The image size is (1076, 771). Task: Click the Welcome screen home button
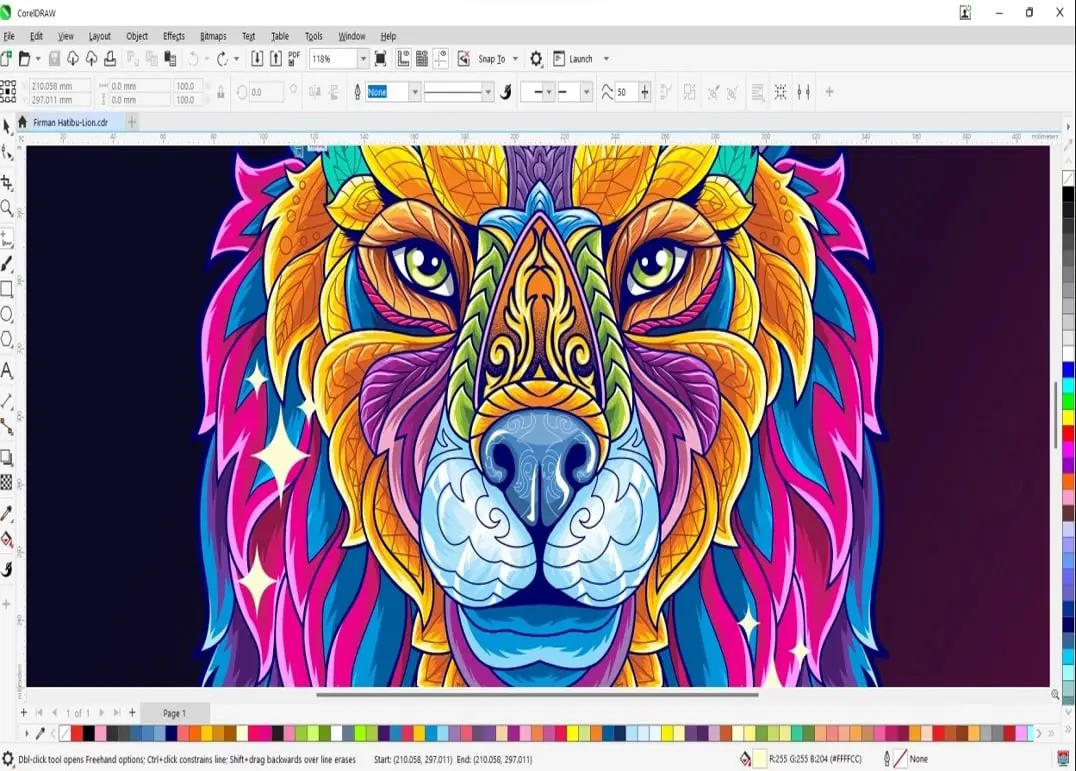click(22, 122)
